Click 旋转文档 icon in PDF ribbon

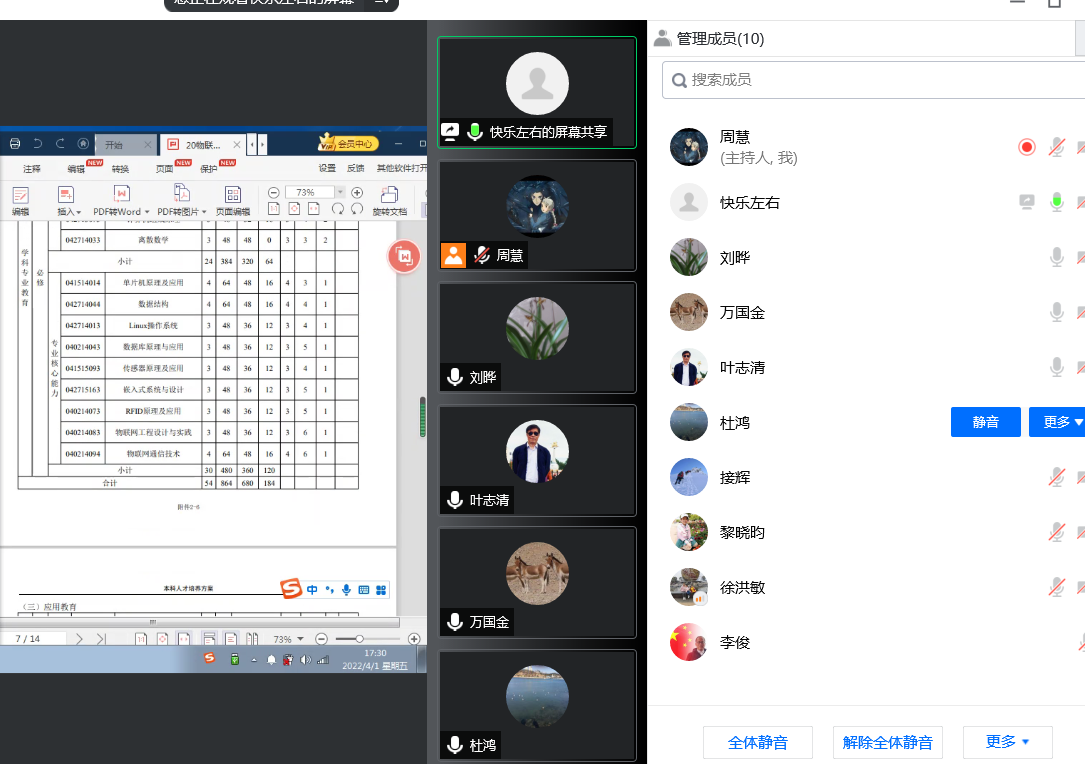coord(390,194)
